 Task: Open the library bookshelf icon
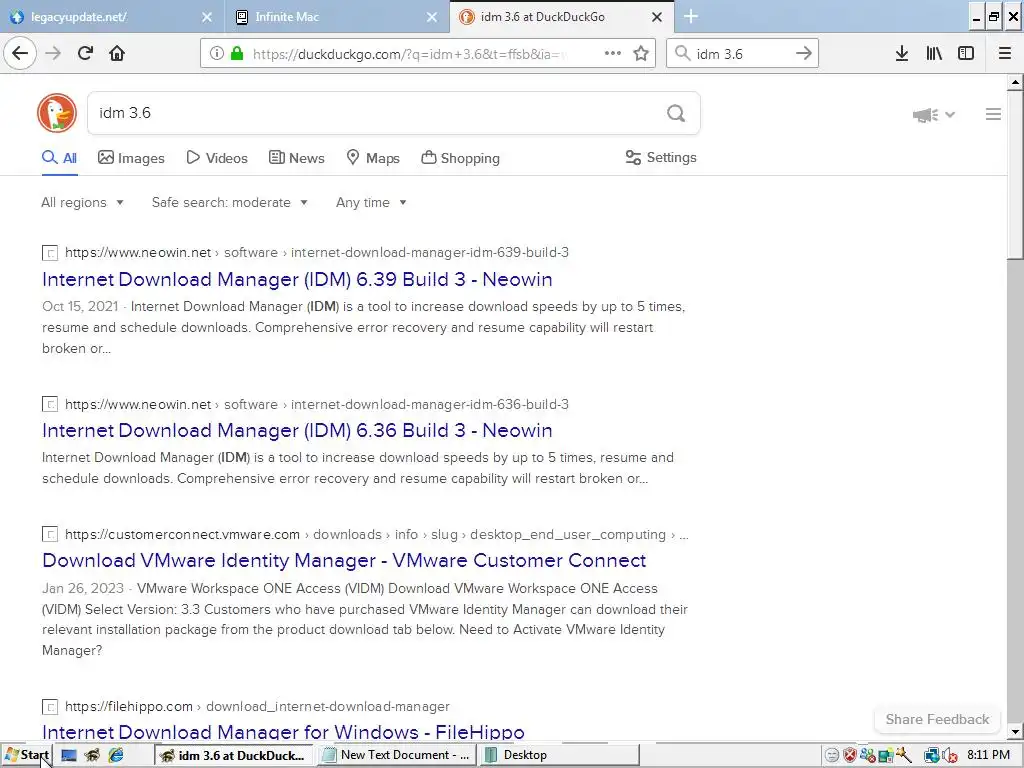click(934, 54)
